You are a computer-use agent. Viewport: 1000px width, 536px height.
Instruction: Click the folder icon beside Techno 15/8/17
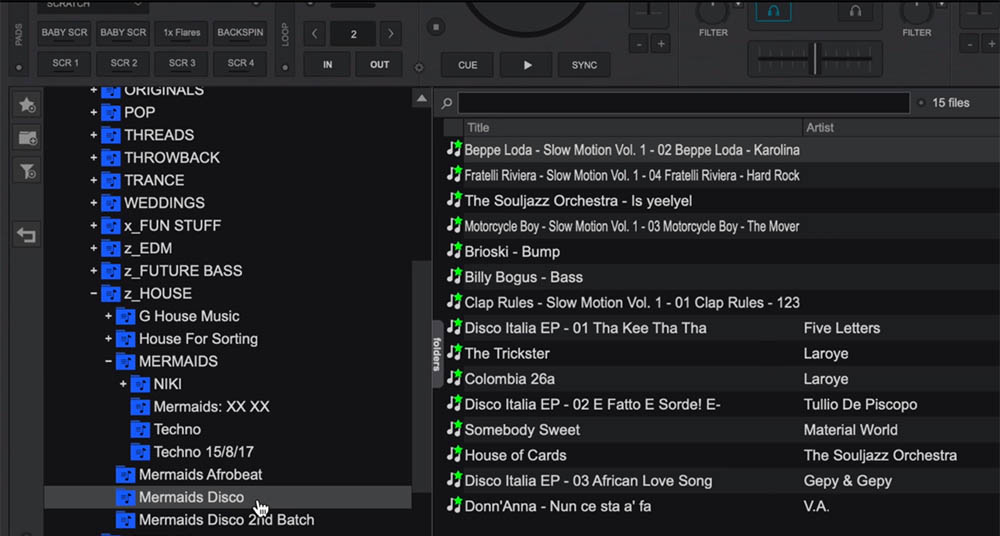pos(140,452)
